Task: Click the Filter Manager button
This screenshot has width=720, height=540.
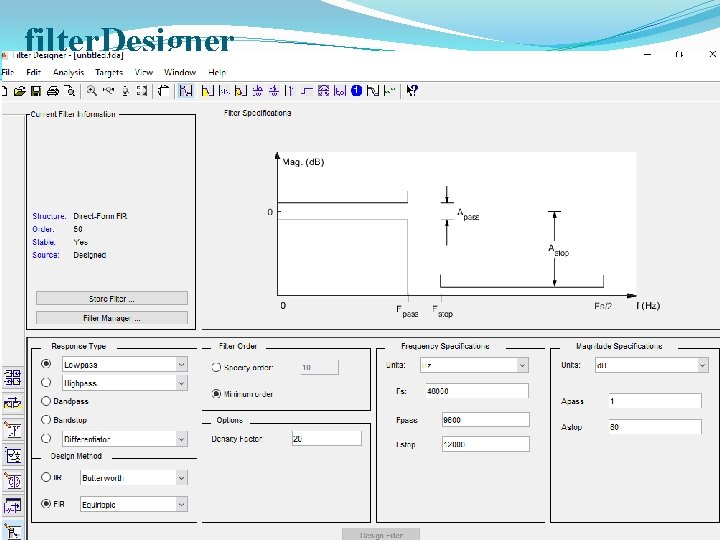Action: click(112, 318)
